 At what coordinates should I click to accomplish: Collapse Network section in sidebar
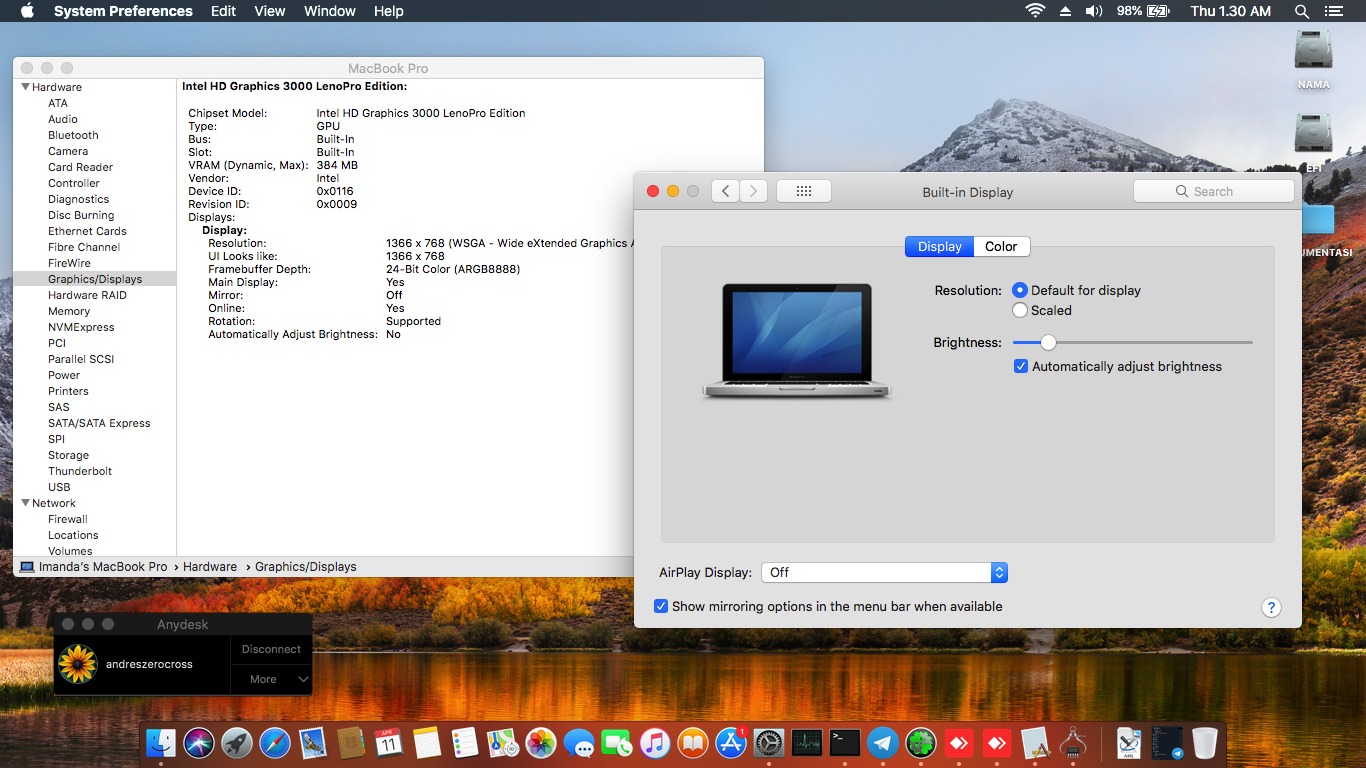point(25,503)
